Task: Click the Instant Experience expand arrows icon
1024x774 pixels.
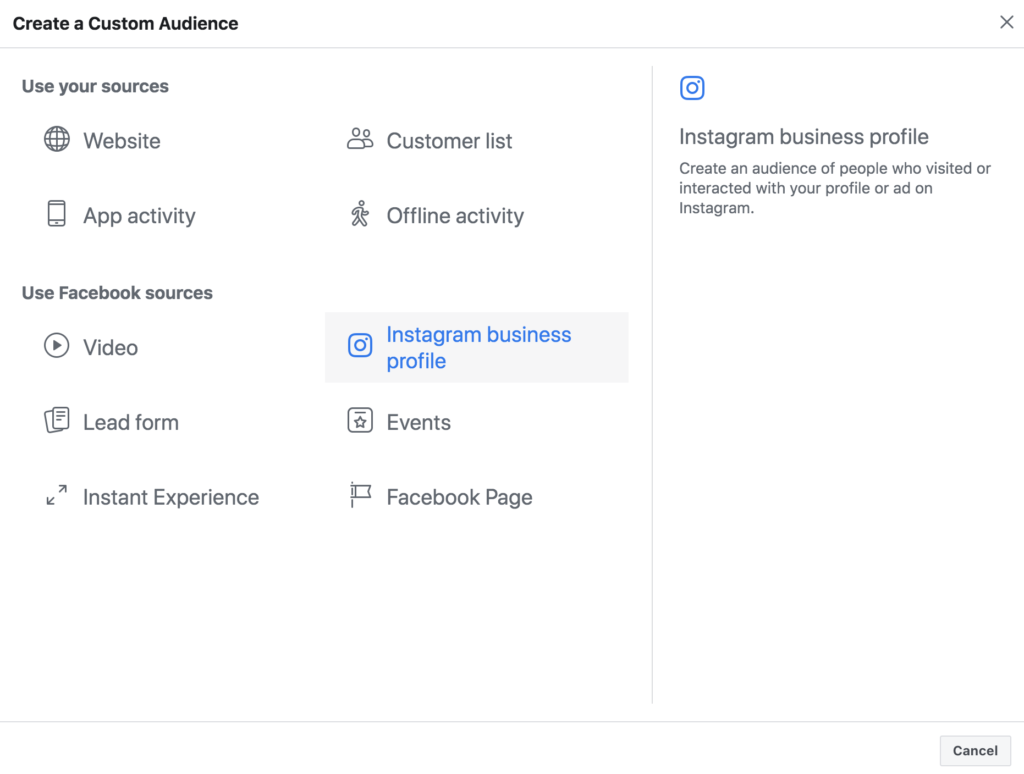Action: point(57,495)
